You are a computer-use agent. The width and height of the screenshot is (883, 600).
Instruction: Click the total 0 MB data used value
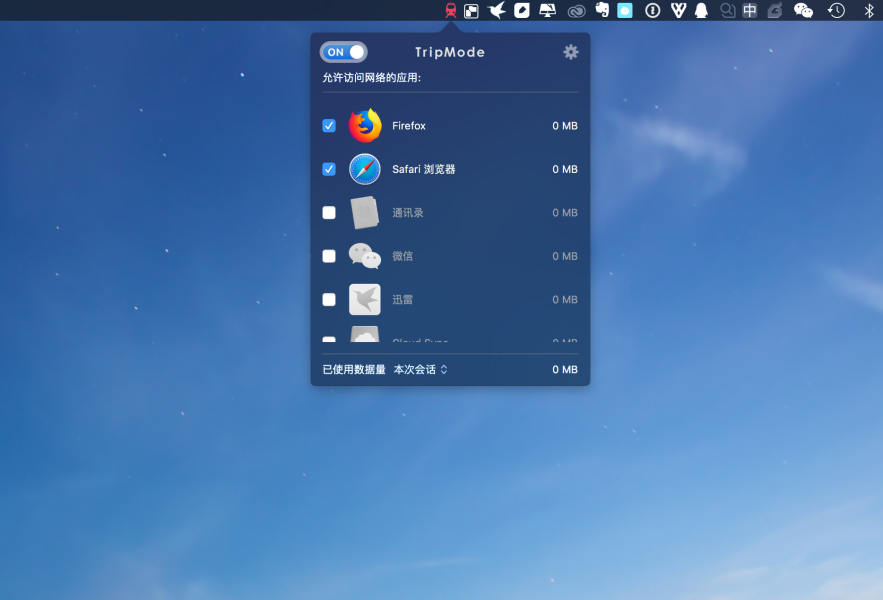tap(565, 370)
